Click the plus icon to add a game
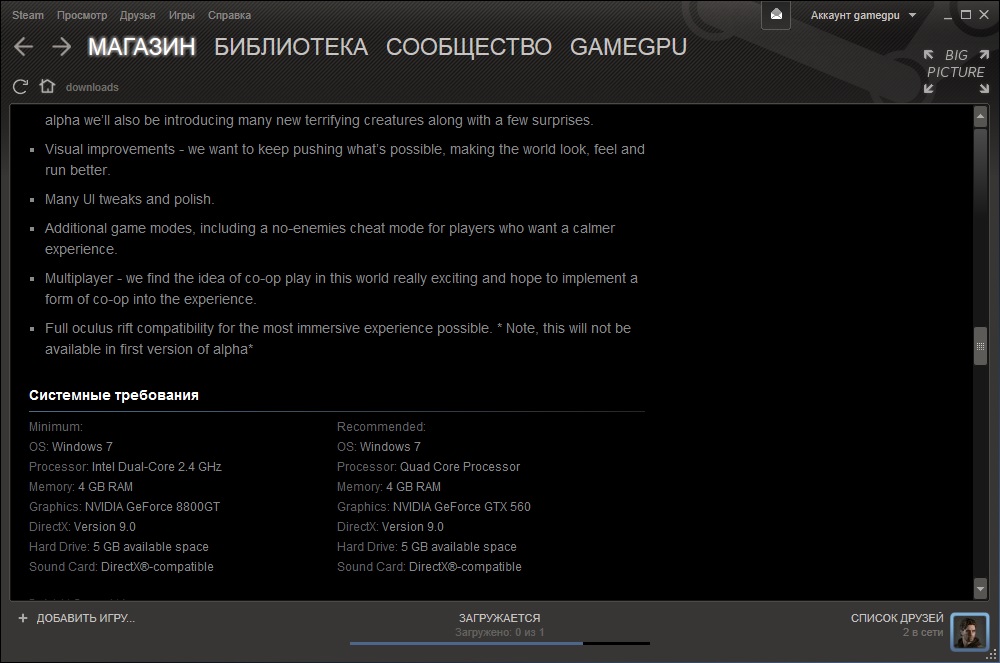Image resolution: width=1000 pixels, height=663 pixels. coord(23,618)
